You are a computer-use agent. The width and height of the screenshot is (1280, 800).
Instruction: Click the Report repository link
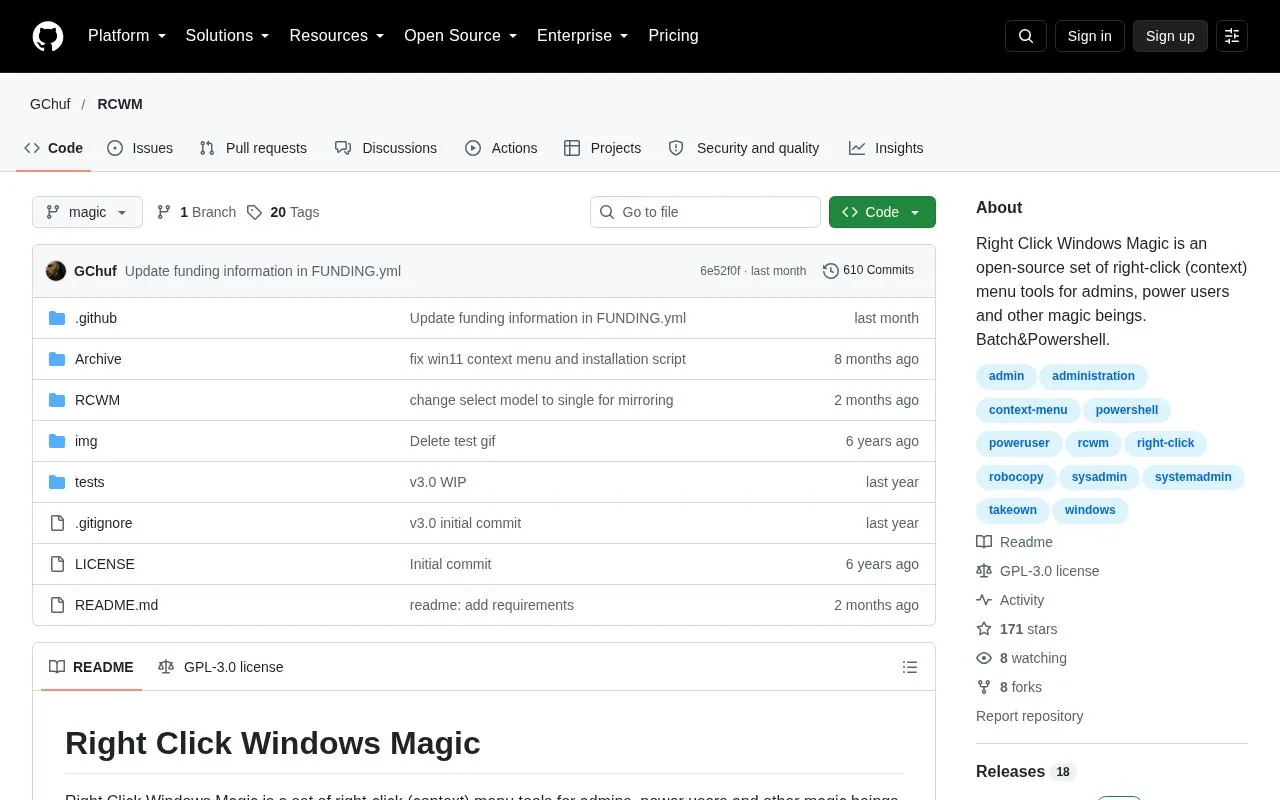click(1029, 716)
